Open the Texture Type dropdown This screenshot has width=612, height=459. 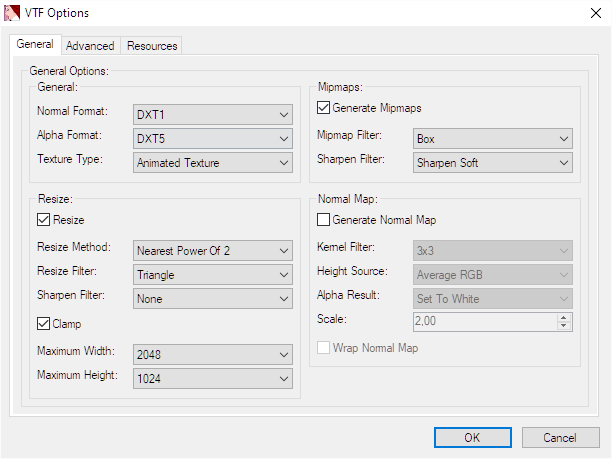point(213,163)
